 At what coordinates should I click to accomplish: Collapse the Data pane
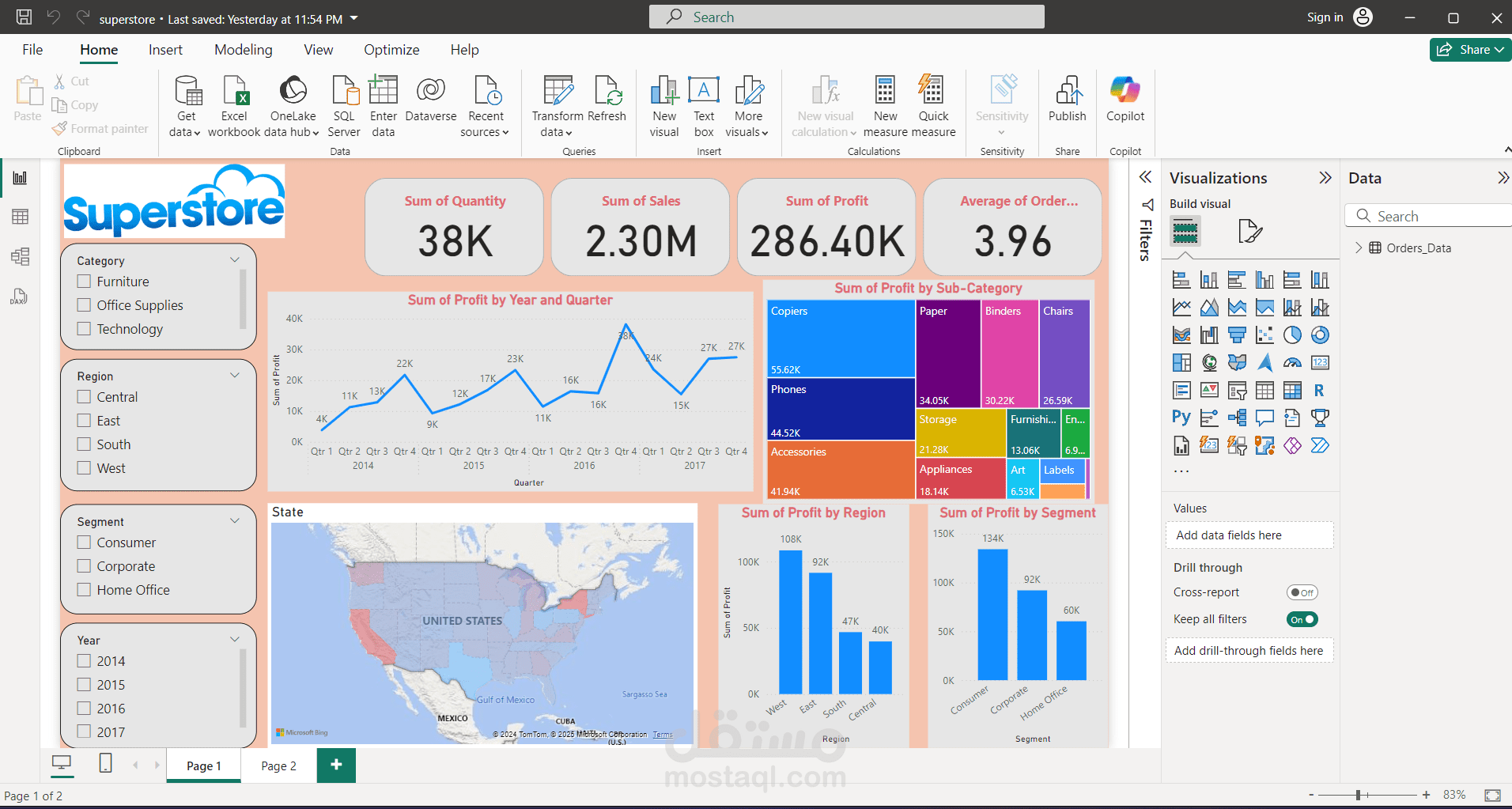coord(1503,178)
